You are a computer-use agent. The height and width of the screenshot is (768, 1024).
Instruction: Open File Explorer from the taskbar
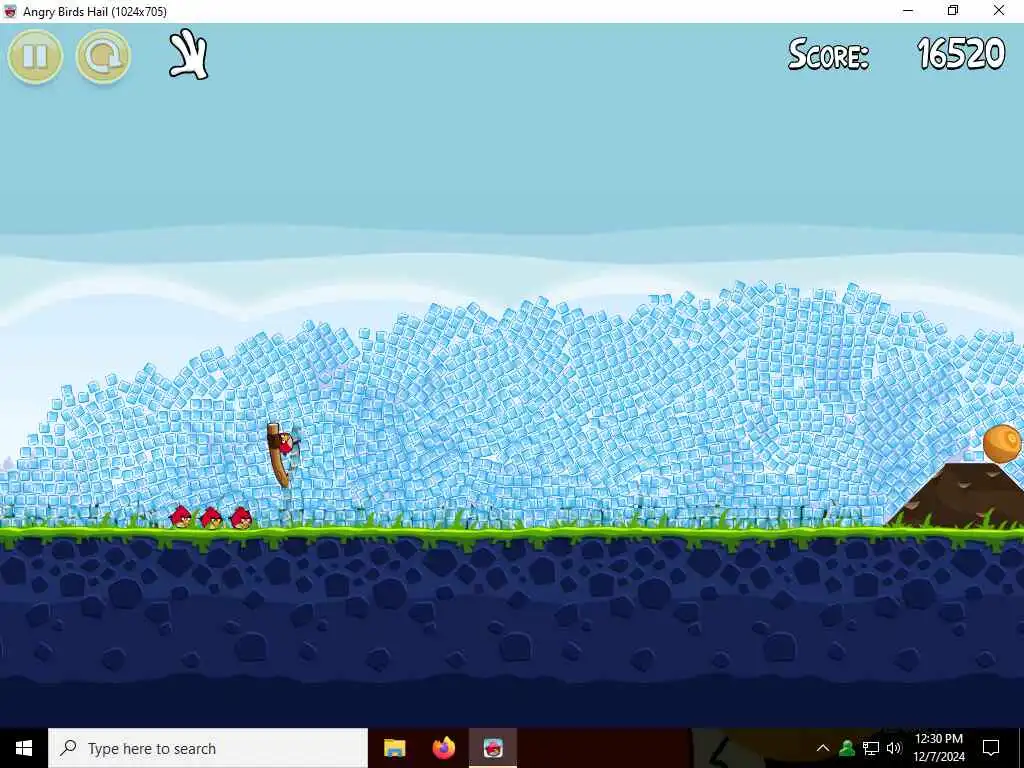click(x=394, y=748)
